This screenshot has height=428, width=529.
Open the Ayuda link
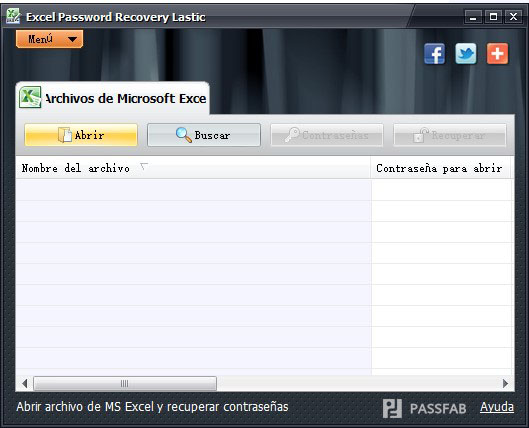(x=497, y=407)
